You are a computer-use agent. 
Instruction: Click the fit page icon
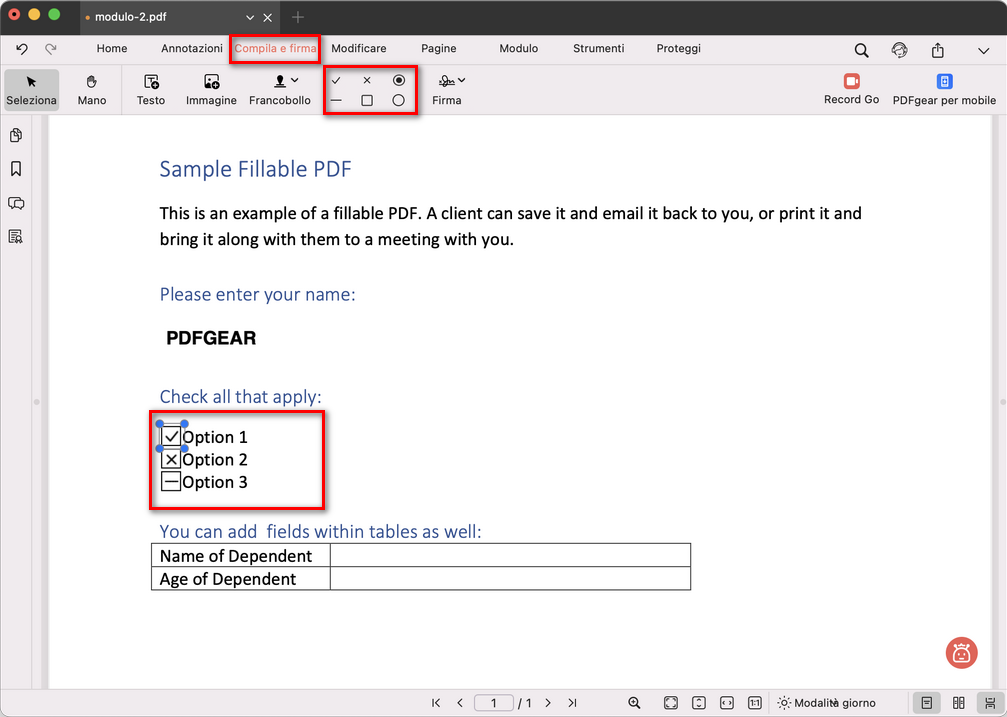click(x=670, y=703)
